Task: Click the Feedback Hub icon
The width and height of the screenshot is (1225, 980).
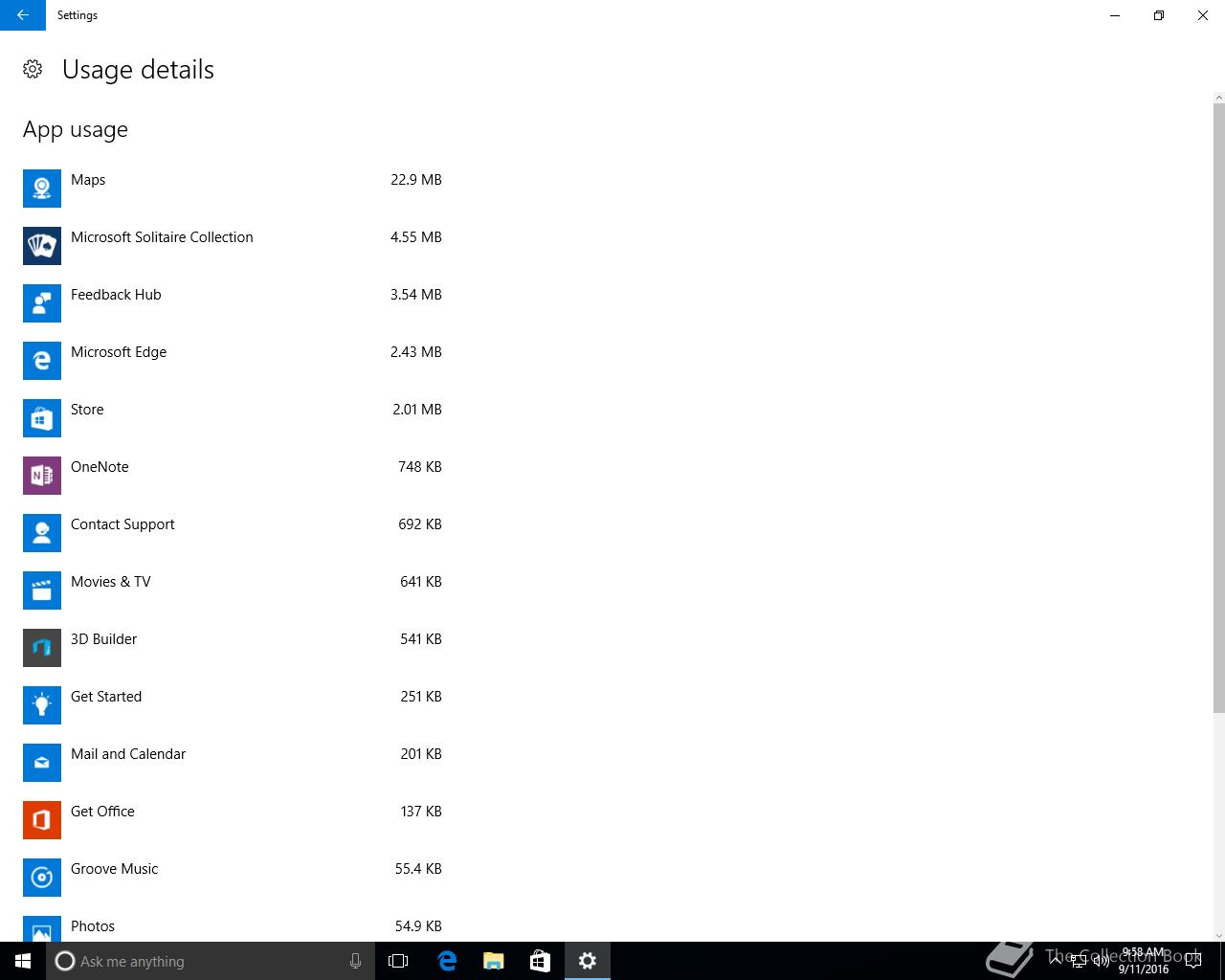Action: point(42,303)
